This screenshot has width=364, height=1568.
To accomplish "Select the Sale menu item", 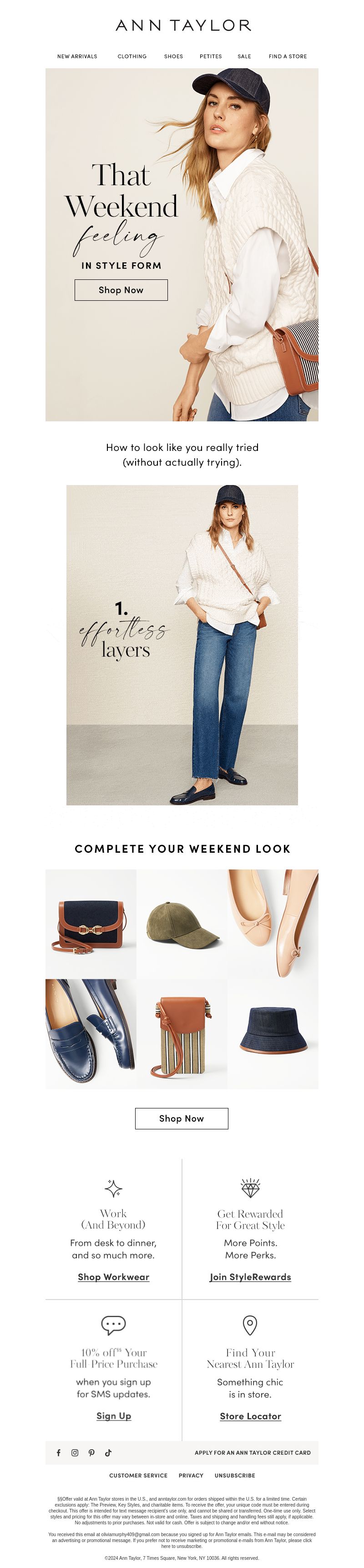I will coord(244,56).
